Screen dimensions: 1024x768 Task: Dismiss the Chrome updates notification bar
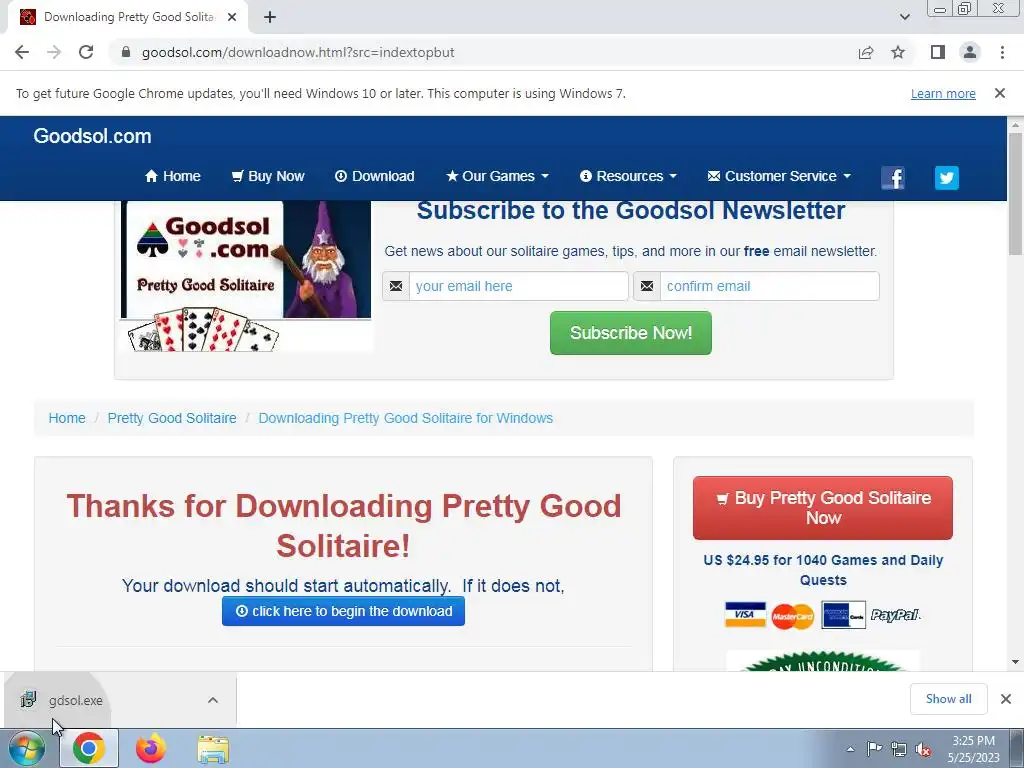point(999,93)
